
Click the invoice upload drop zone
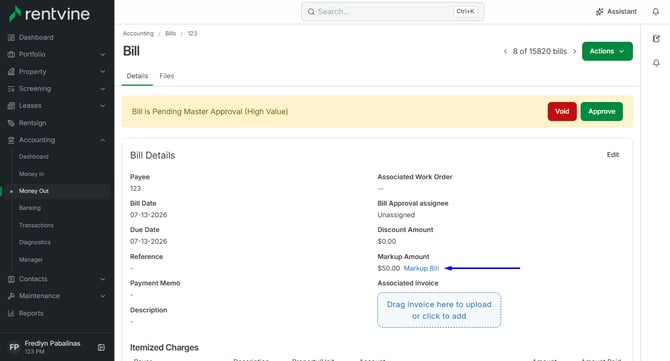point(439,310)
